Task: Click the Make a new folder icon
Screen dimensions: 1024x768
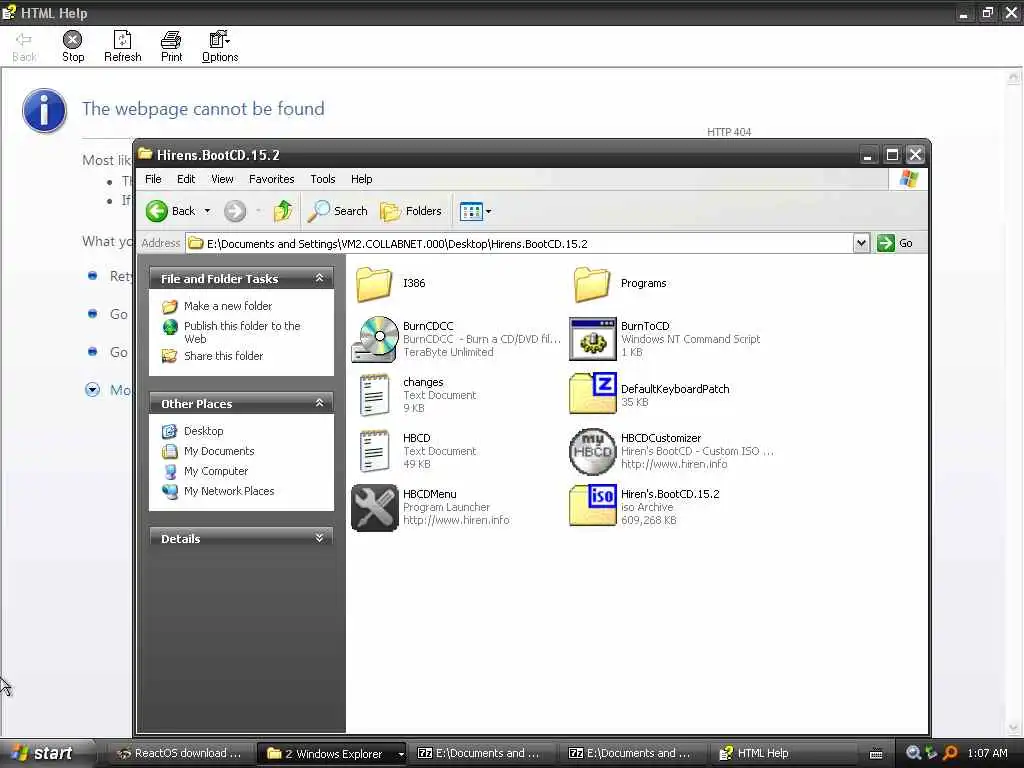Action: point(170,306)
